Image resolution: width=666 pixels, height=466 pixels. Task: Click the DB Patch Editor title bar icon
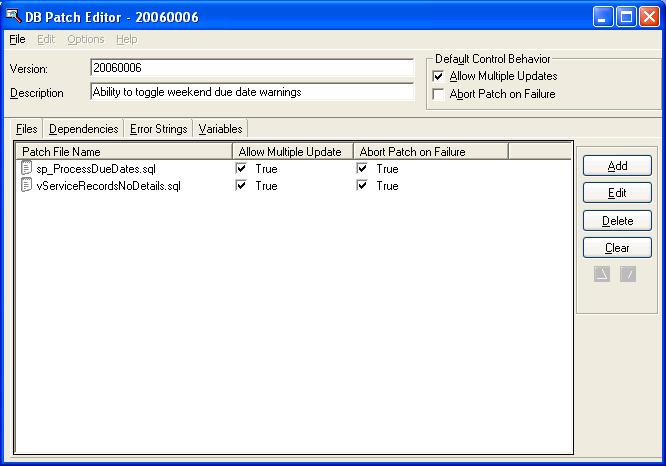click(x=14, y=15)
